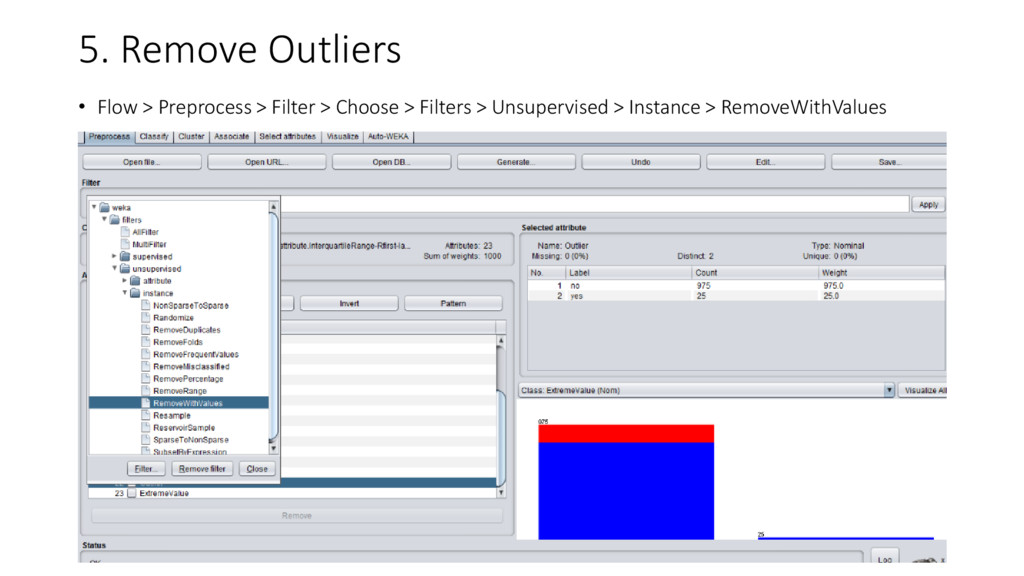Click the Weight column header
The image size is (1024, 576).
881,273
